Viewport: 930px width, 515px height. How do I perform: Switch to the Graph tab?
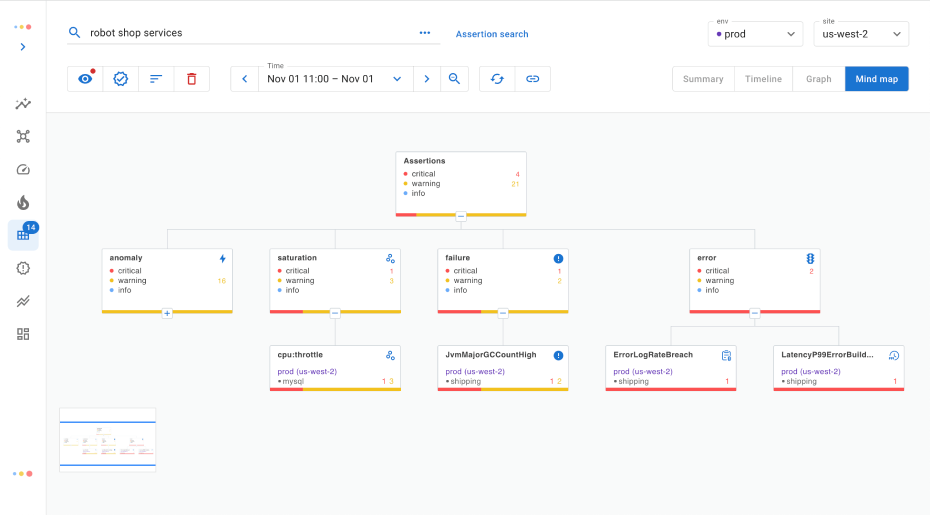pos(818,79)
